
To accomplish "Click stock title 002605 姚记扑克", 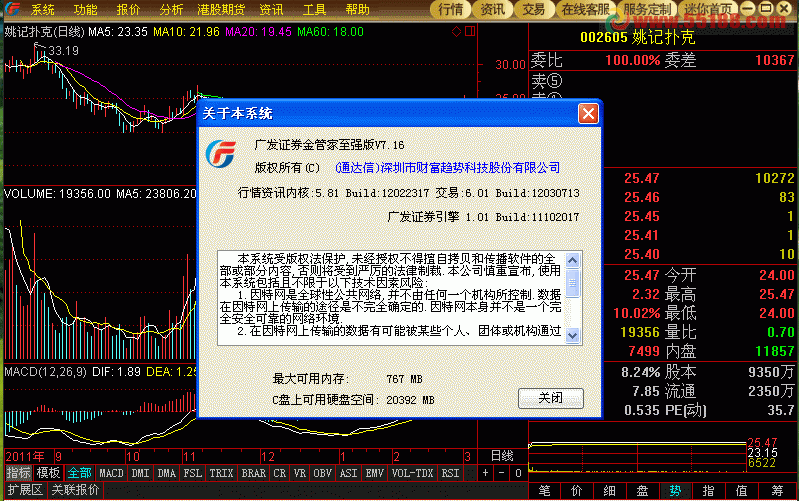I will pyautogui.click(x=637, y=37).
